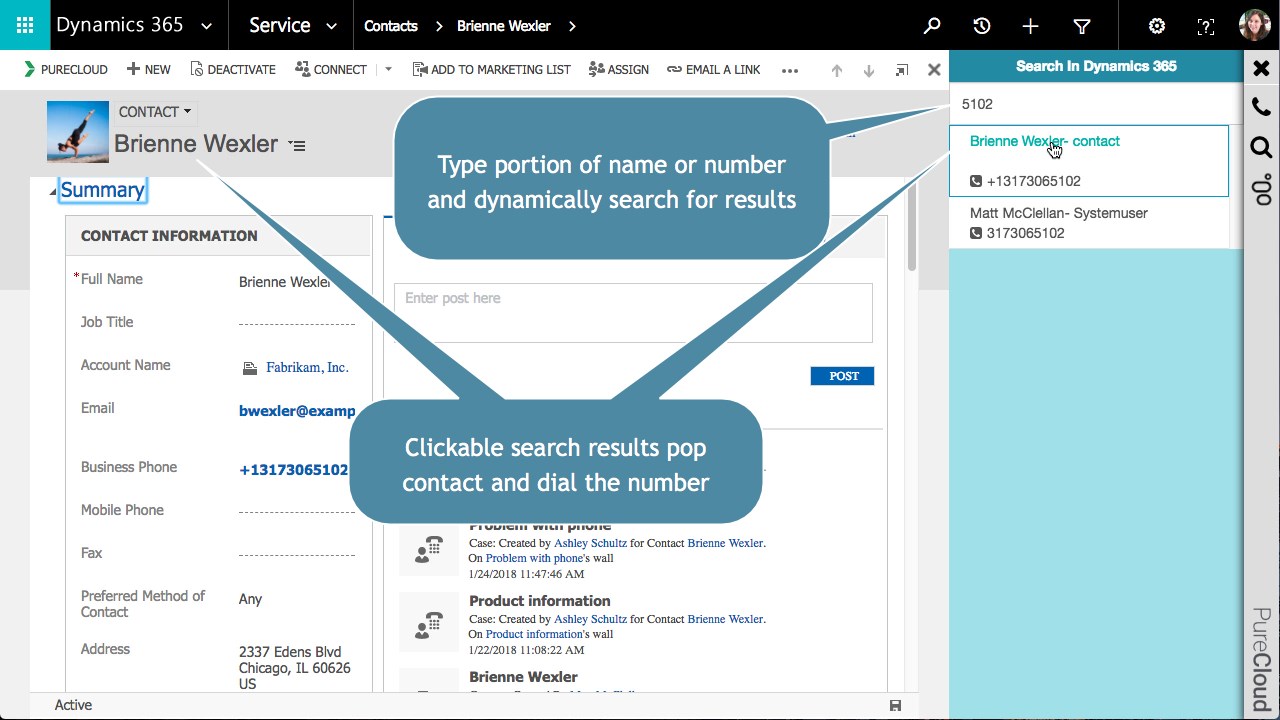Click the contact profile photo
The image size is (1280, 720).
[x=78, y=131]
